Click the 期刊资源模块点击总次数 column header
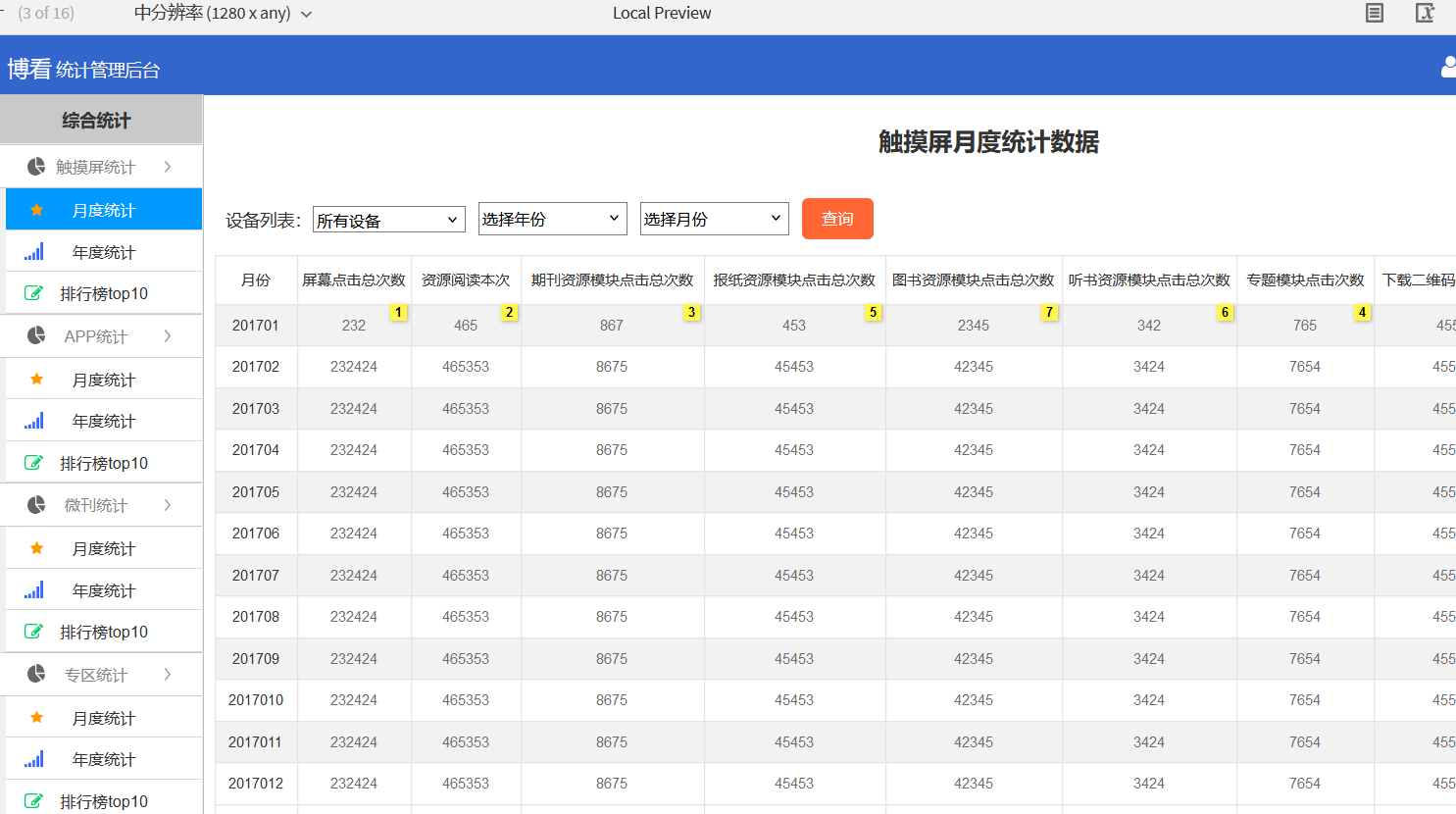Screen dimensions: 1456x814 click(612, 280)
